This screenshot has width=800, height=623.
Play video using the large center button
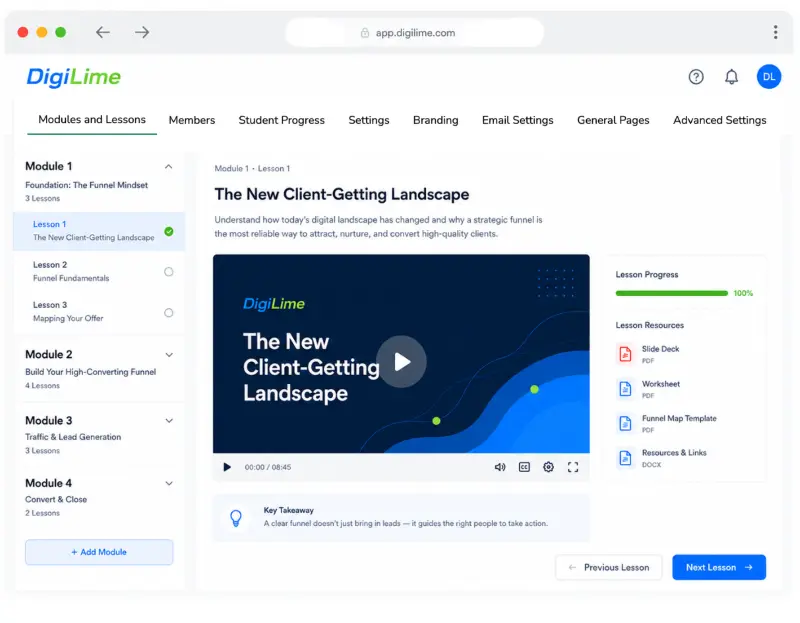click(402, 362)
